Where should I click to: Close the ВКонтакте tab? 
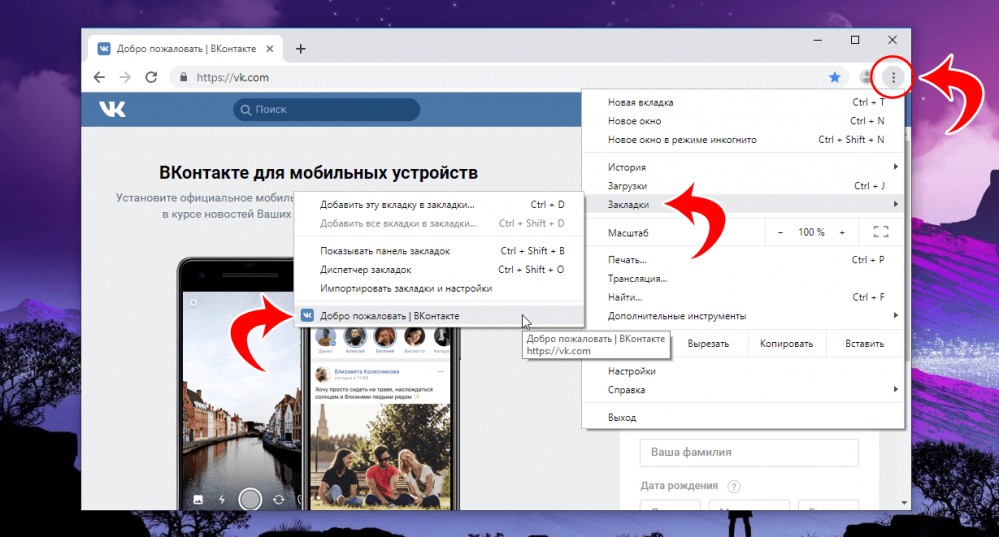270,48
